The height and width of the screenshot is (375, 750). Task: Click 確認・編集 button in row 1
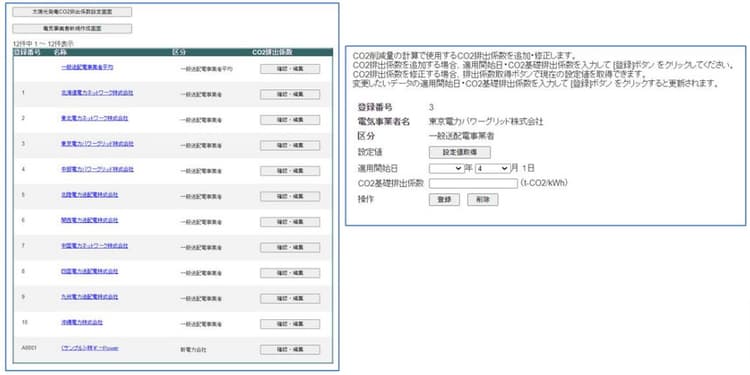290,94
